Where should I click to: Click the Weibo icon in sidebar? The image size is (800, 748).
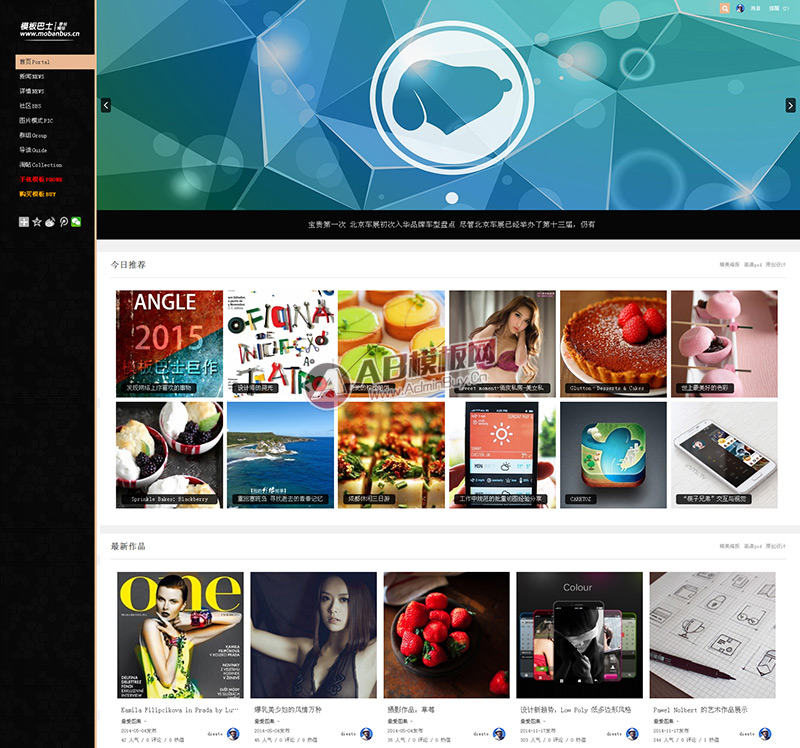tap(50, 221)
